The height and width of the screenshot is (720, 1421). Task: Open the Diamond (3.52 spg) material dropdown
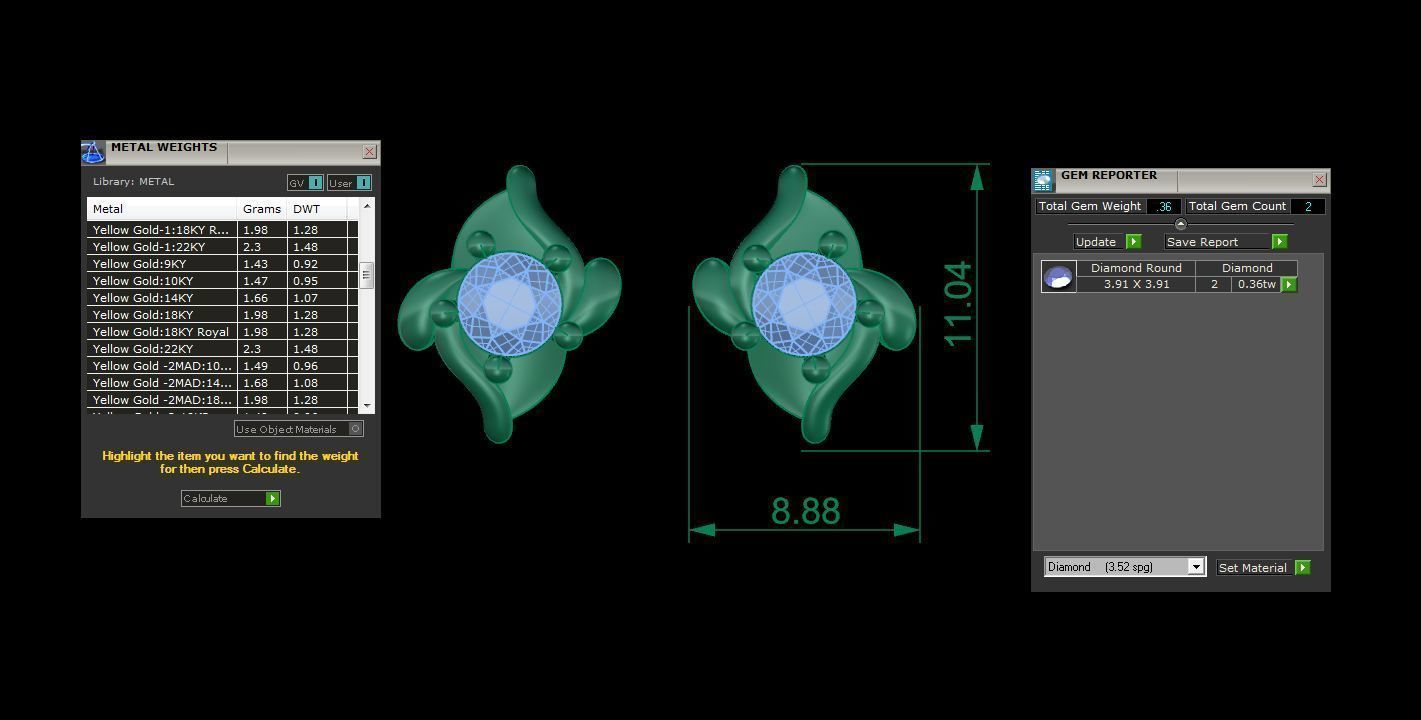click(1195, 567)
